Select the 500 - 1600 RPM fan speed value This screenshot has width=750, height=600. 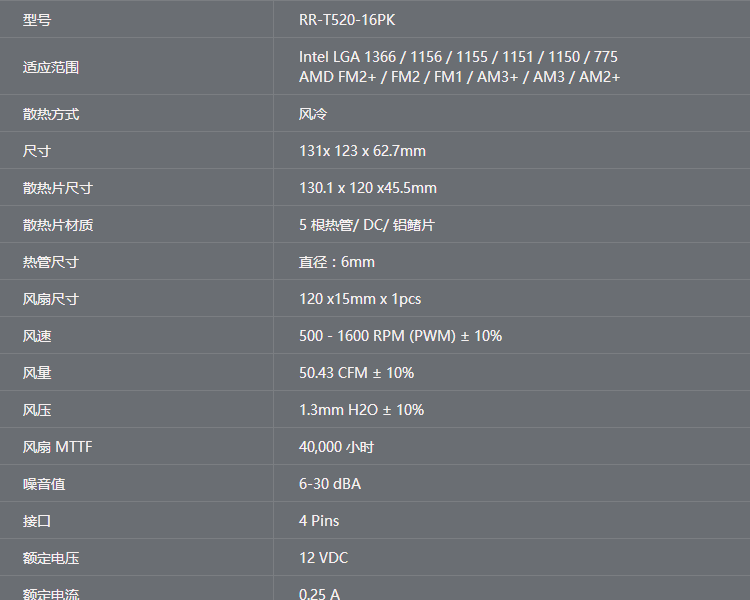400,336
